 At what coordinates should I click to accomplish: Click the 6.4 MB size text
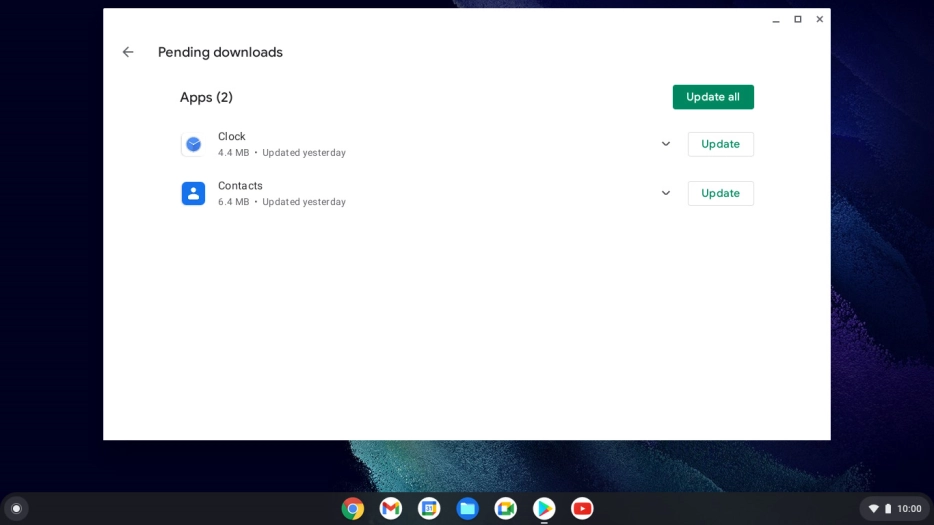pos(234,202)
